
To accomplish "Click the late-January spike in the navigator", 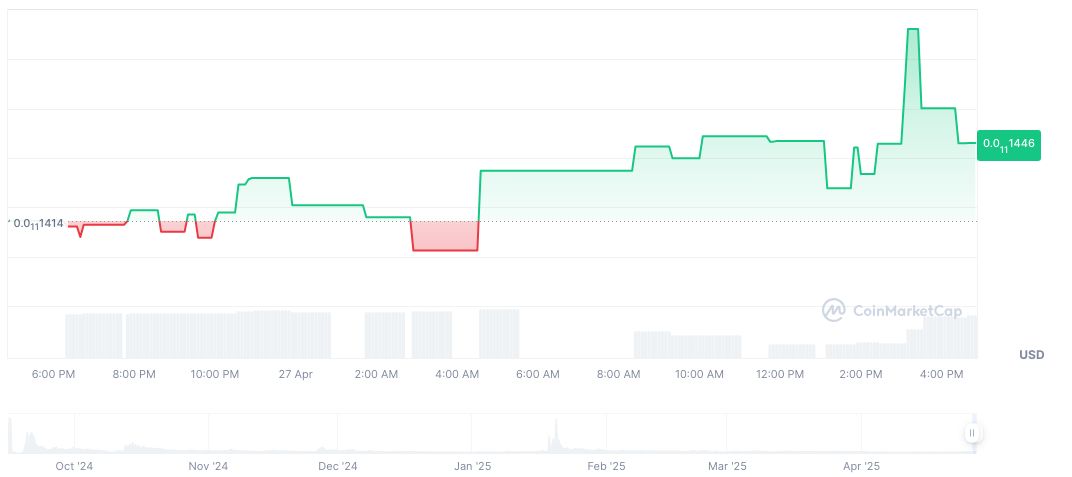I will click(552, 436).
